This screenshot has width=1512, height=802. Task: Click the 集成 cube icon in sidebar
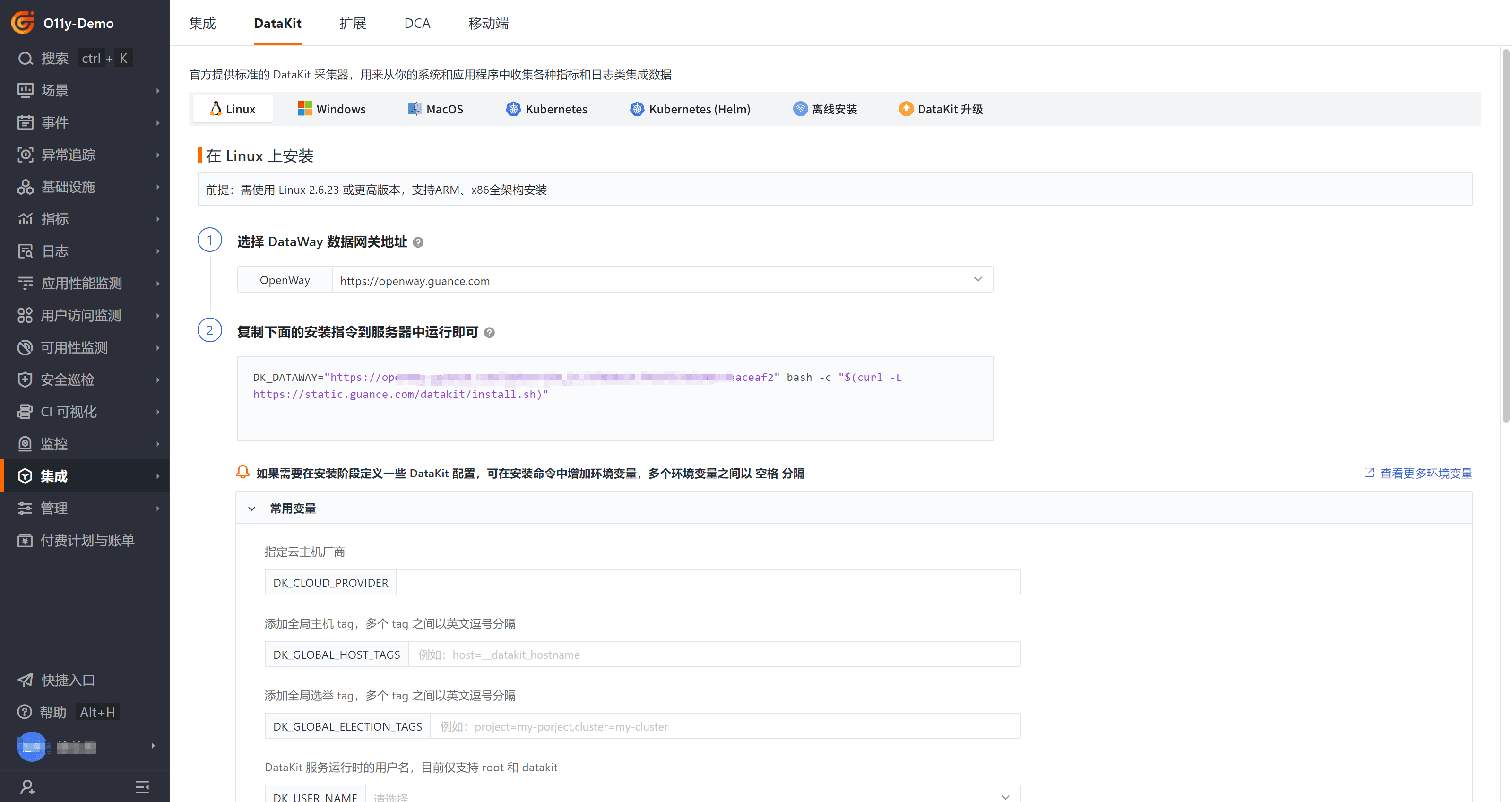pos(25,476)
